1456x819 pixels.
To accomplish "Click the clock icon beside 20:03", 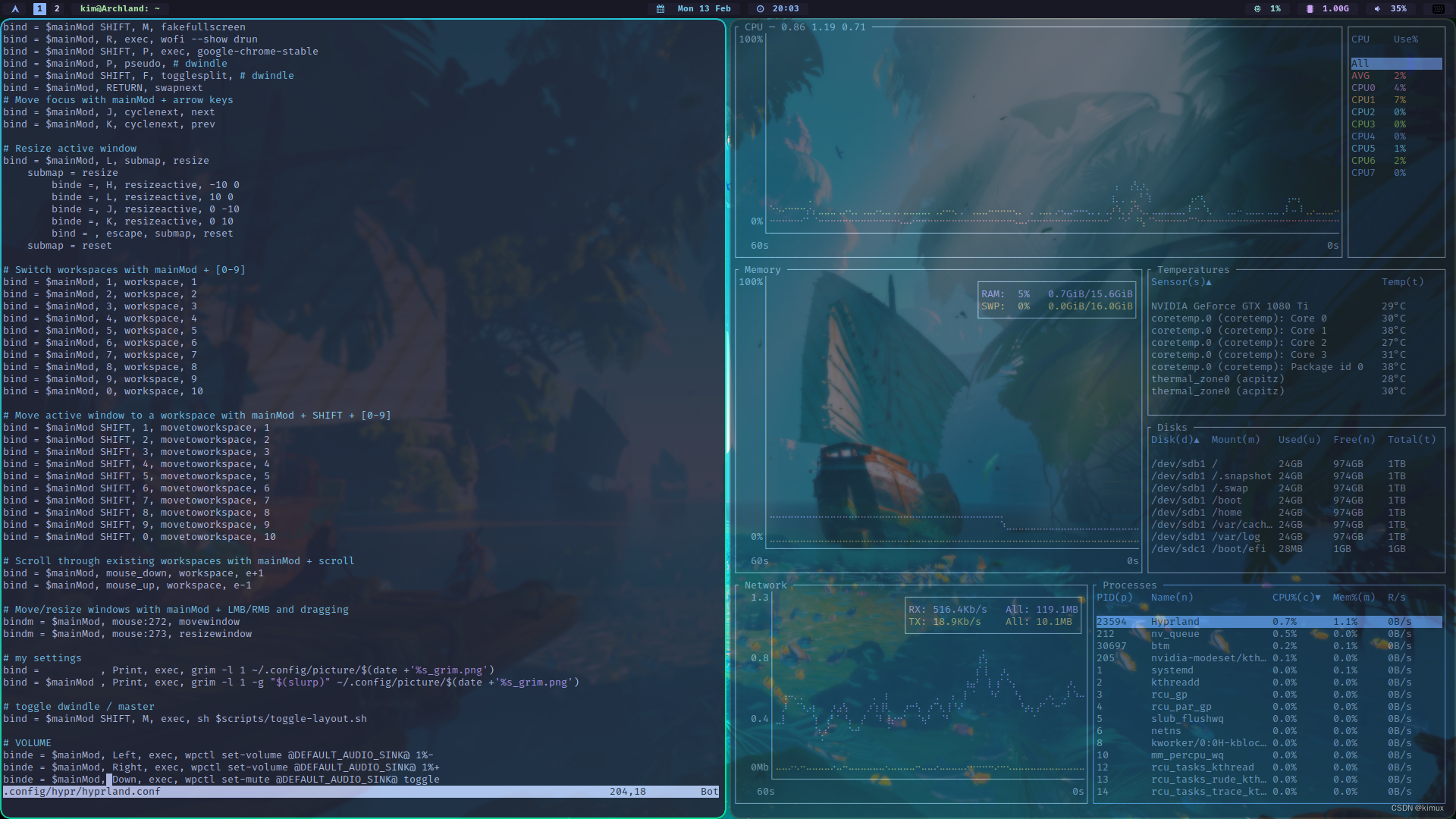I will click(761, 9).
